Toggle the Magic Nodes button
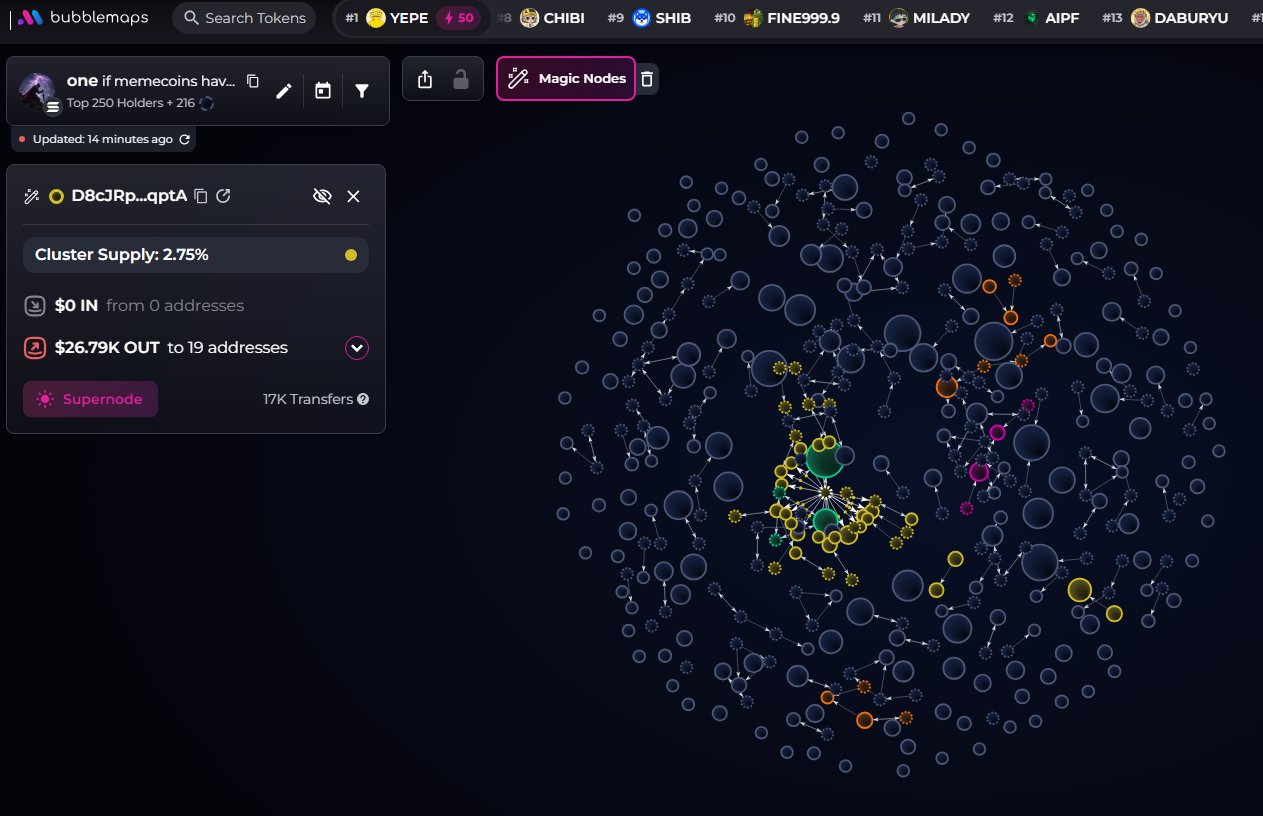 point(566,79)
